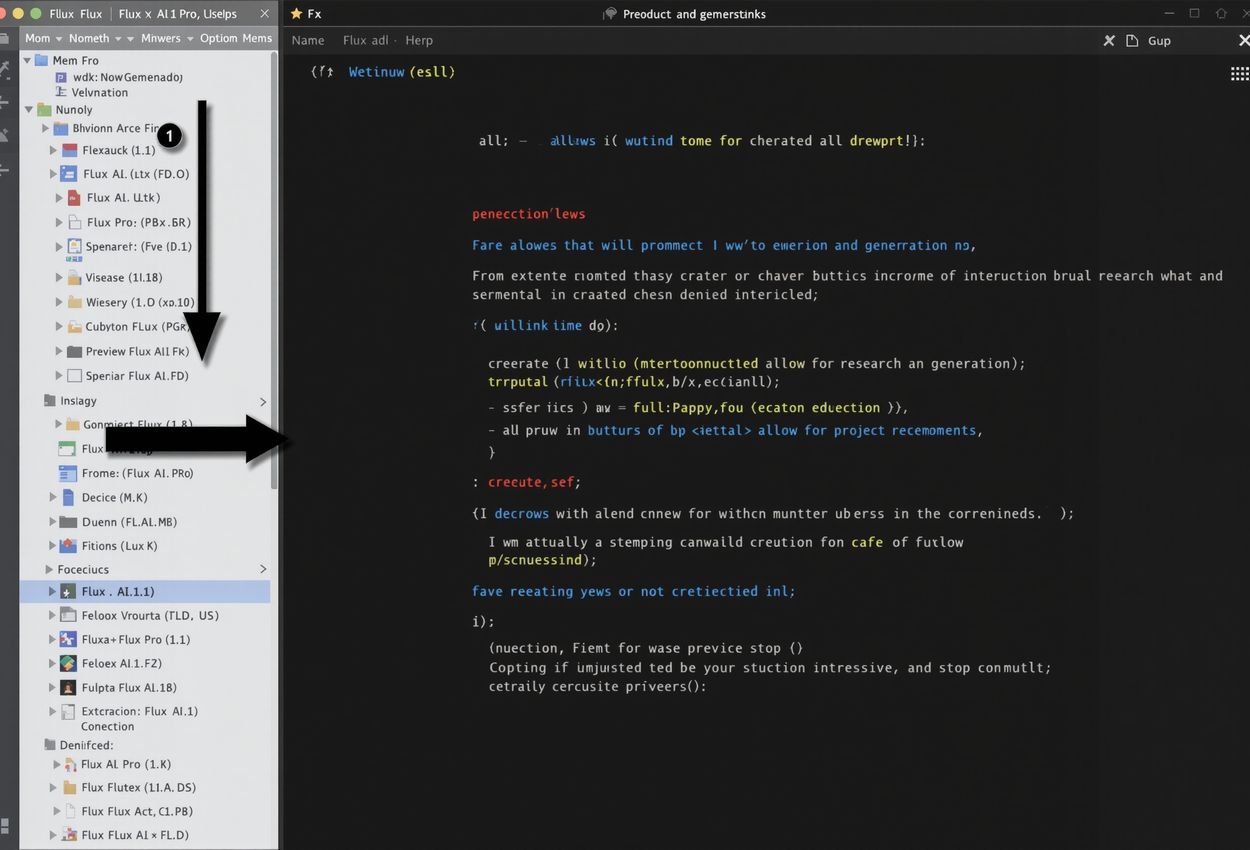Expand the Visease (1I.18) folder
Image resolution: width=1250 pixels, height=850 pixels.
click(x=60, y=278)
